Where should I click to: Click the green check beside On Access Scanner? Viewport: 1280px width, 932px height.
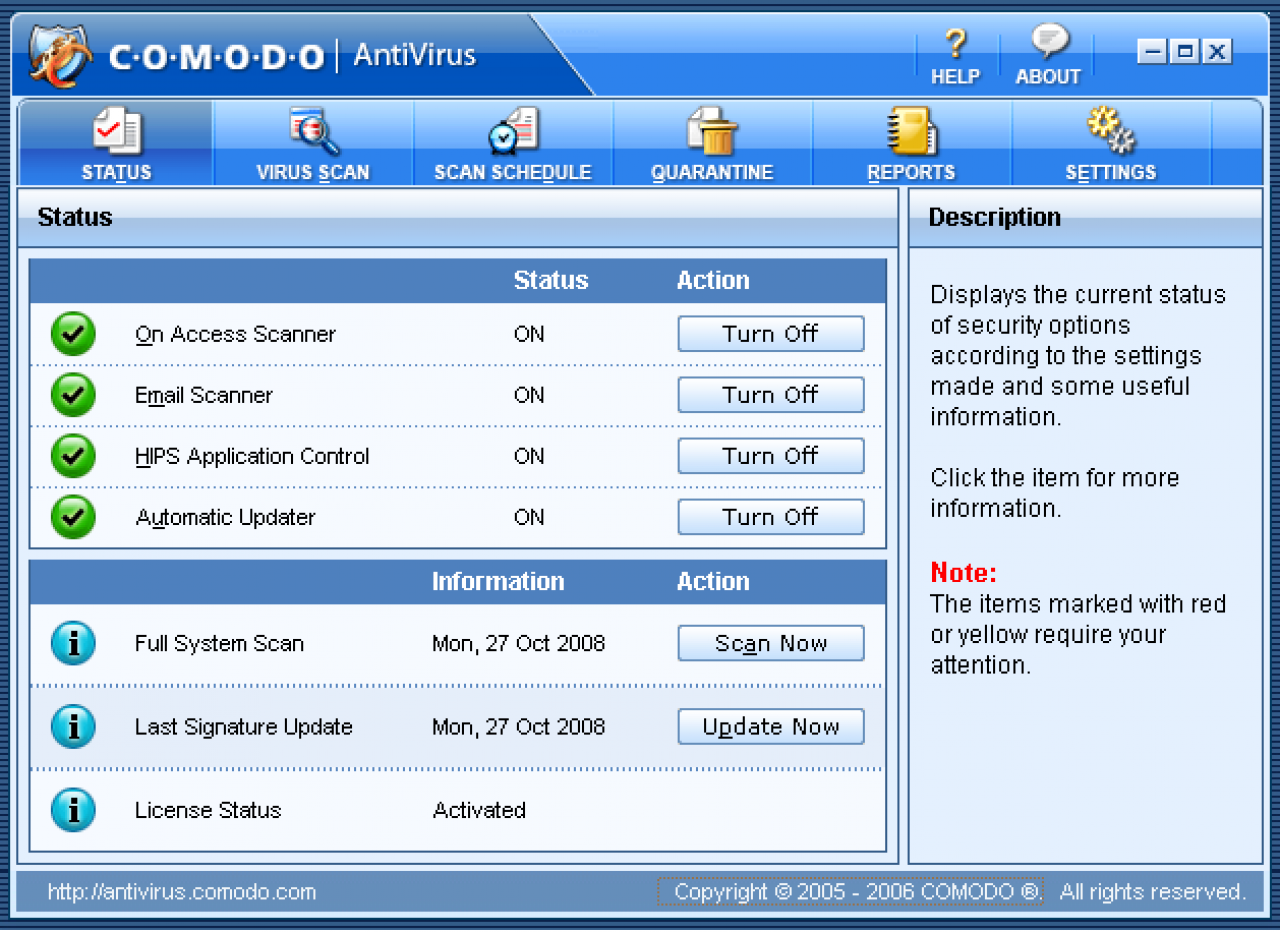pos(73,334)
